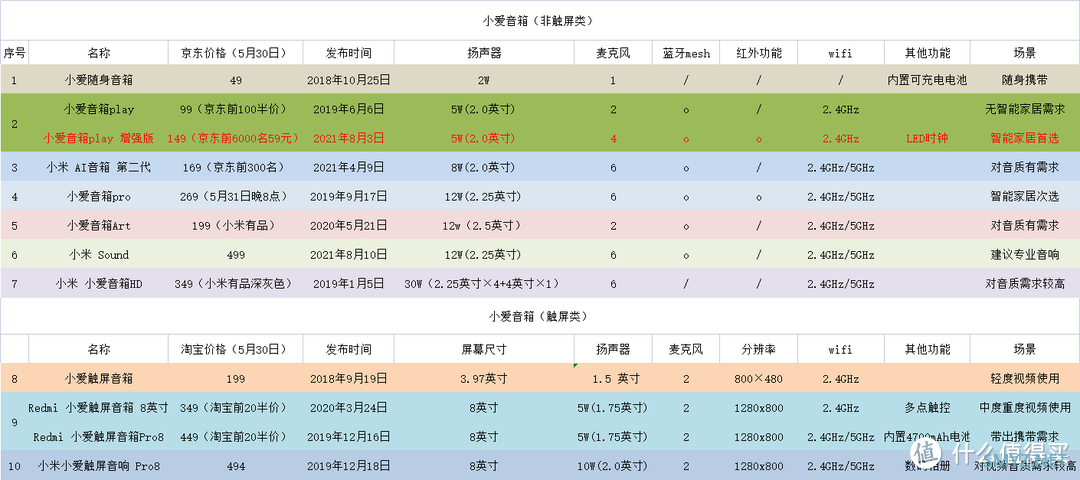Select the date '2019年9月17日'

[x=349, y=197]
